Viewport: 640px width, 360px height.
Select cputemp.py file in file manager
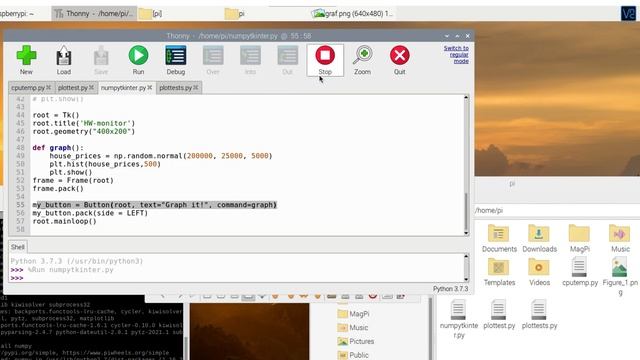tap(580, 272)
